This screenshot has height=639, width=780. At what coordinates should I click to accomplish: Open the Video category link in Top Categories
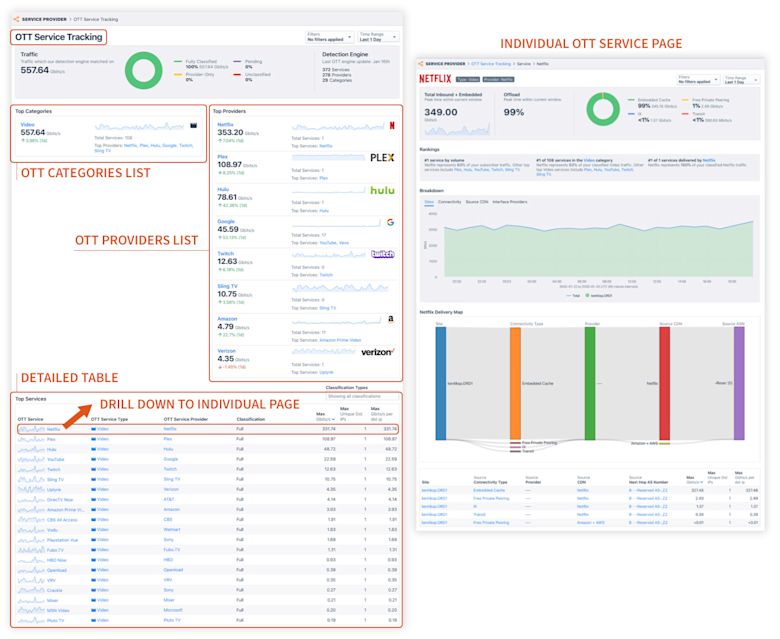pos(27,125)
